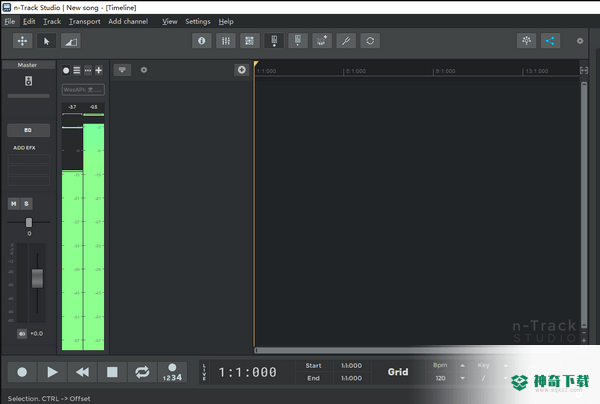Viewport: 600px width, 404px height.
Task: Open the Help menu
Action: 226,21
